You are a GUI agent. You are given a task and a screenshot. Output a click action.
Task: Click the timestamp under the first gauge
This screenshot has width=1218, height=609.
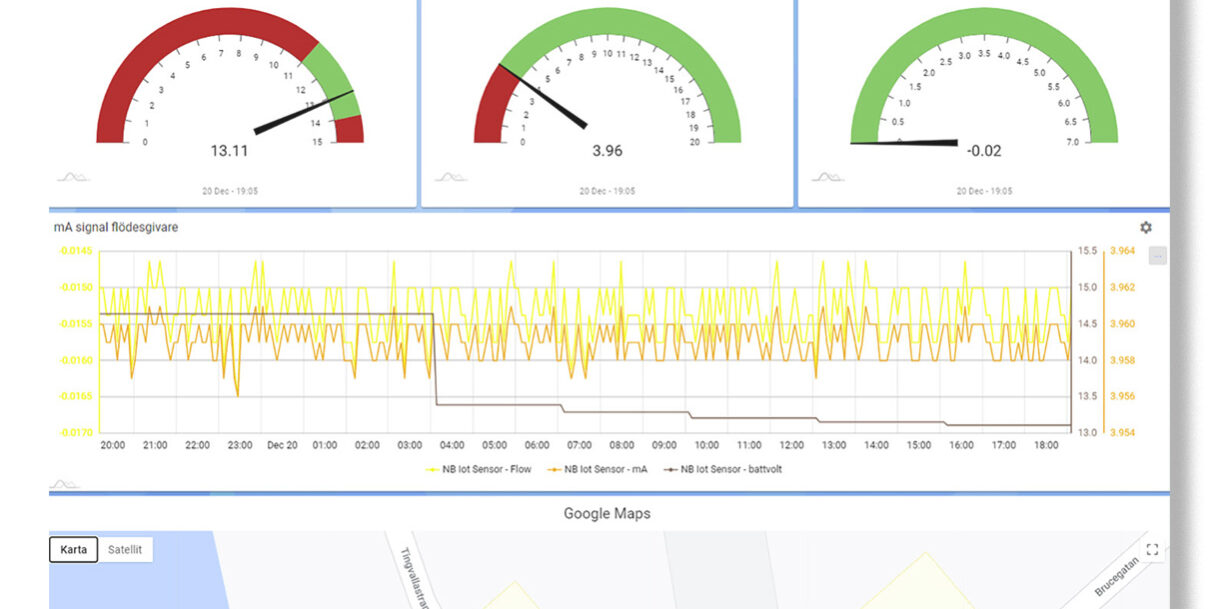tap(229, 190)
